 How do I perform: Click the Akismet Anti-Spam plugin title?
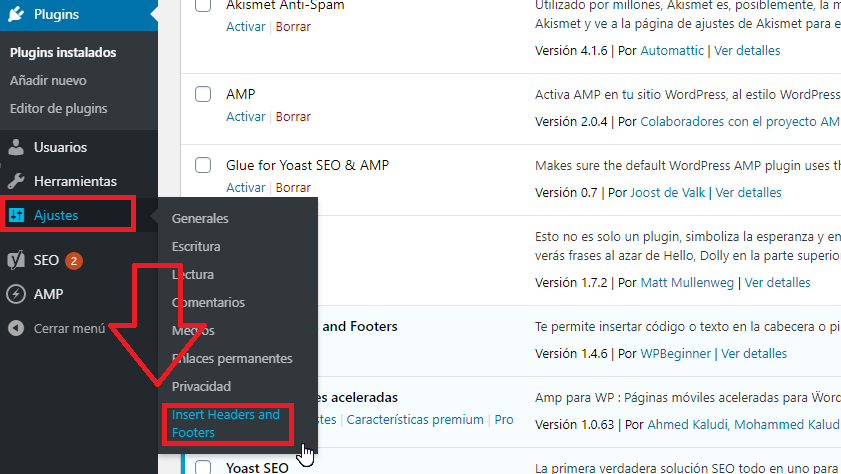click(285, 5)
